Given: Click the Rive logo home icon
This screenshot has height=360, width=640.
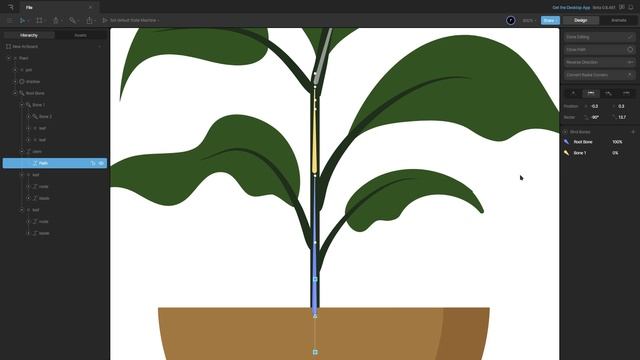Looking at the screenshot, I should (11, 7).
